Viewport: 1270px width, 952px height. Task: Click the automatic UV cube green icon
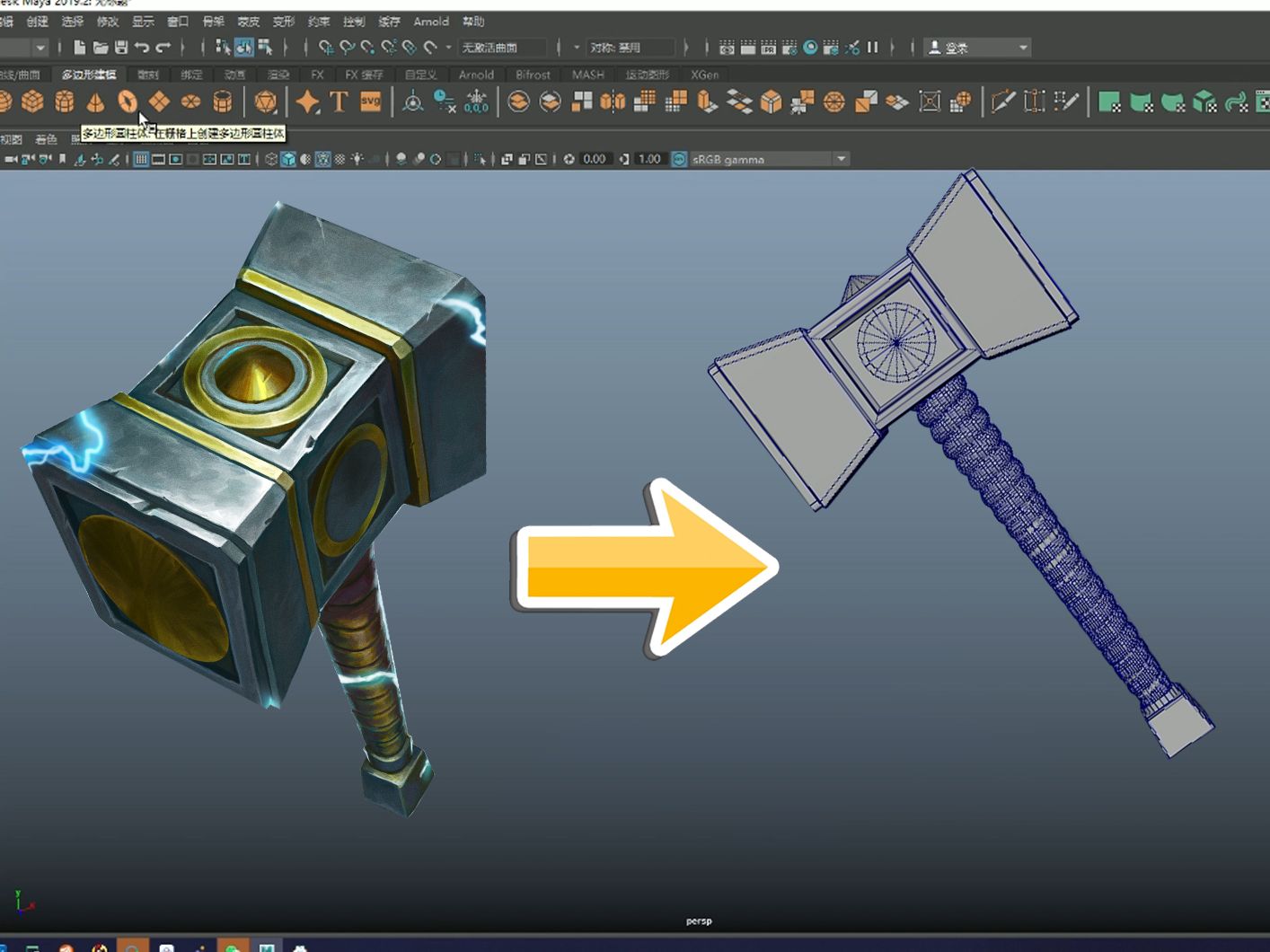click(1204, 101)
